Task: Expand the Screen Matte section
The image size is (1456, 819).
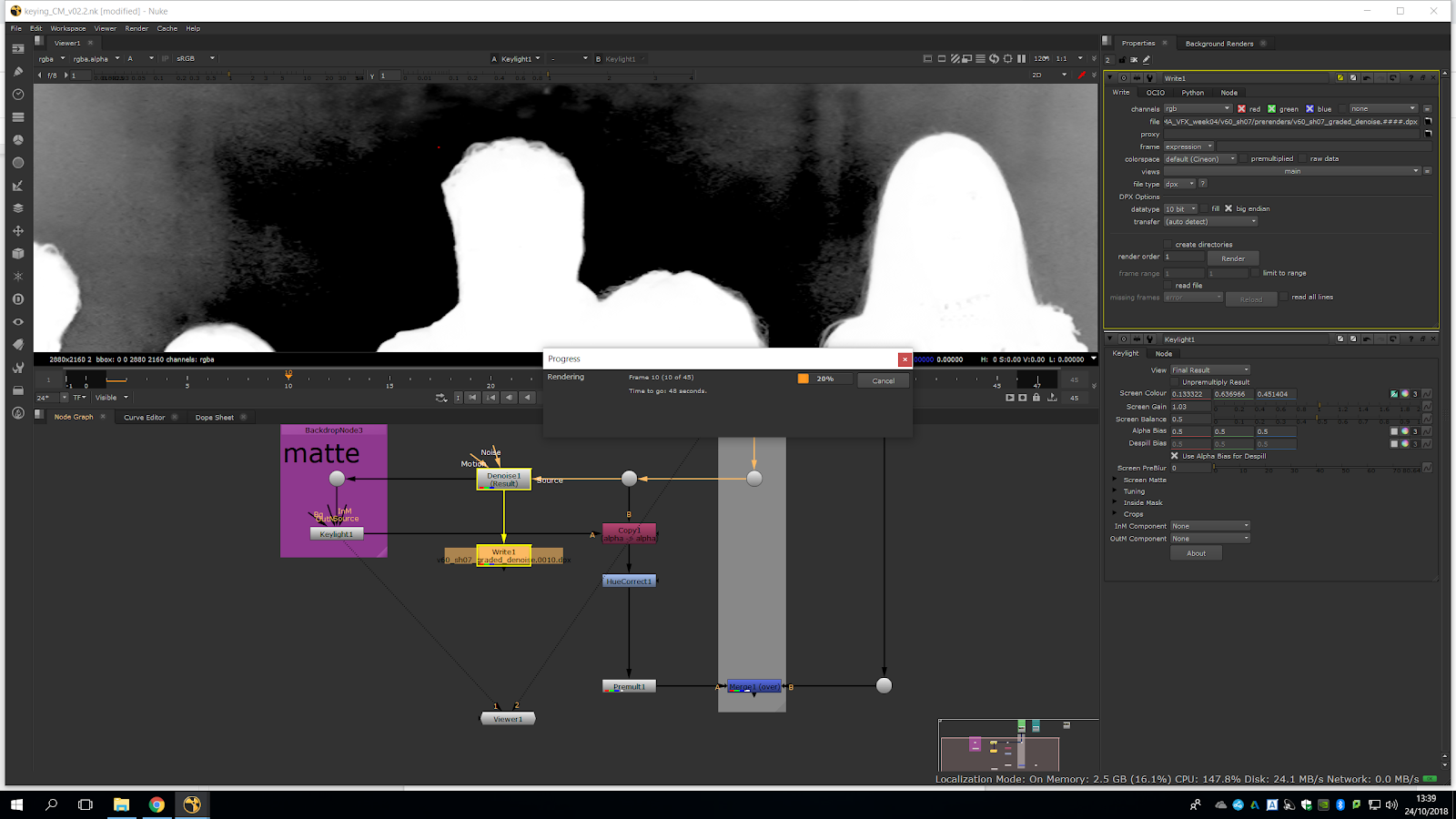Action: pos(1116,480)
